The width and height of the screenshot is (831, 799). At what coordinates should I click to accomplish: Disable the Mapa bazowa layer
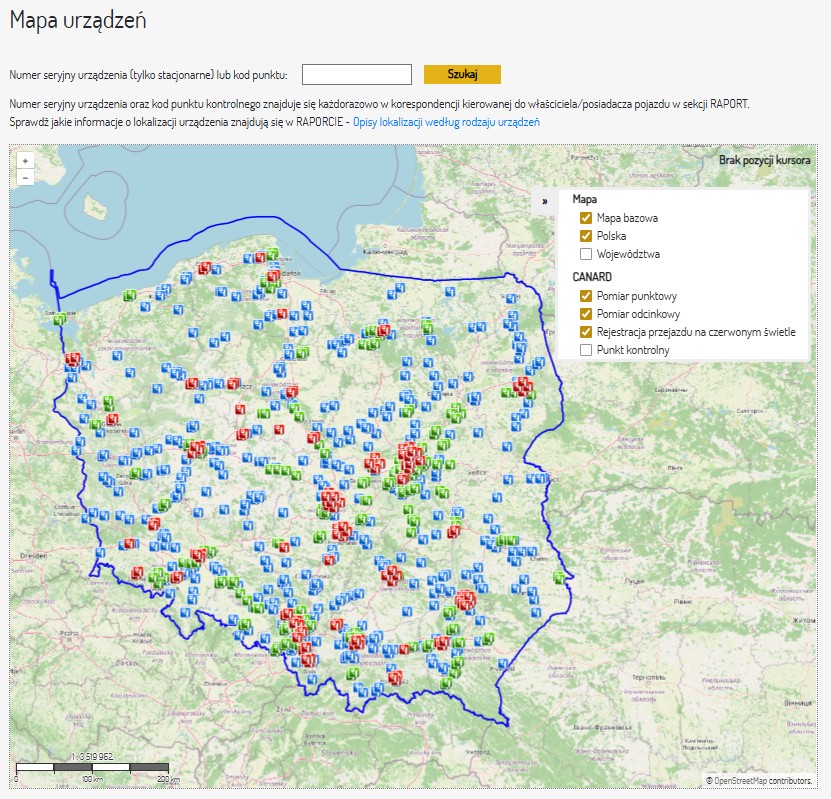coord(585,218)
